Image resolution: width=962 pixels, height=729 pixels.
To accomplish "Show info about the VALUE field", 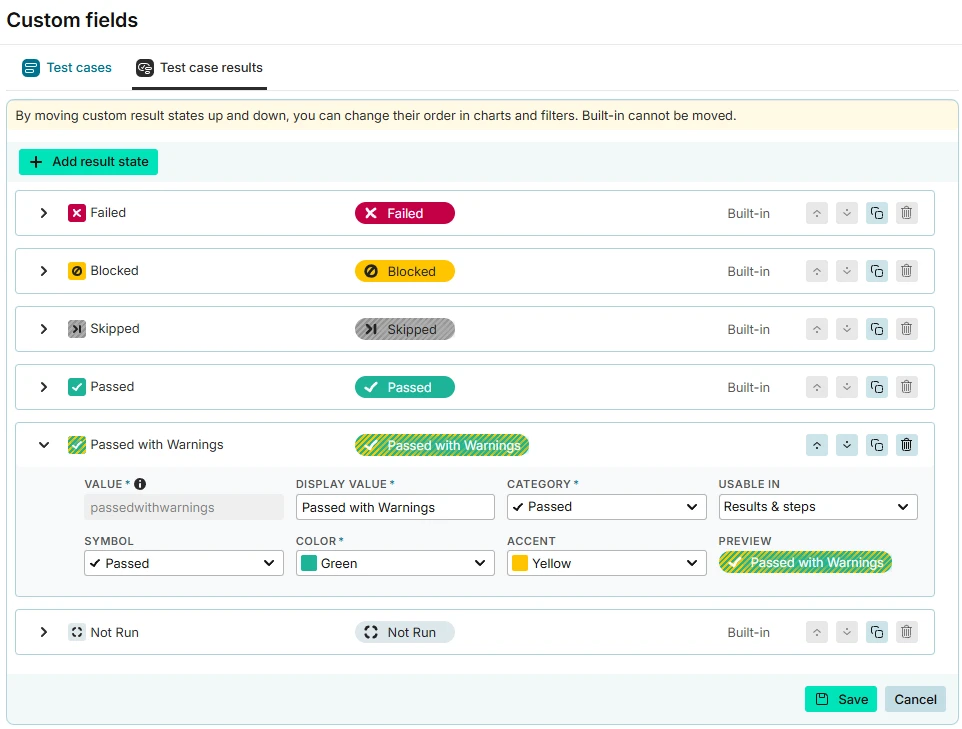I will click(140, 484).
